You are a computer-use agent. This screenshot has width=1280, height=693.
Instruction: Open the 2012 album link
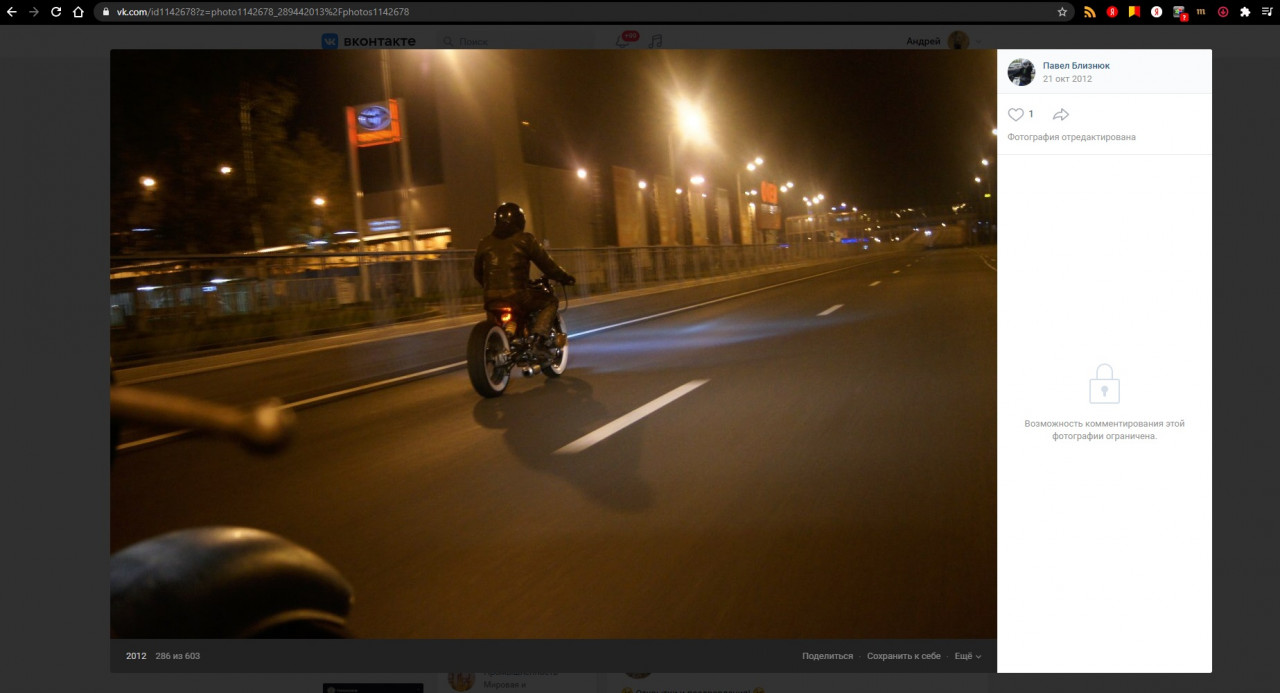tap(136, 656)
